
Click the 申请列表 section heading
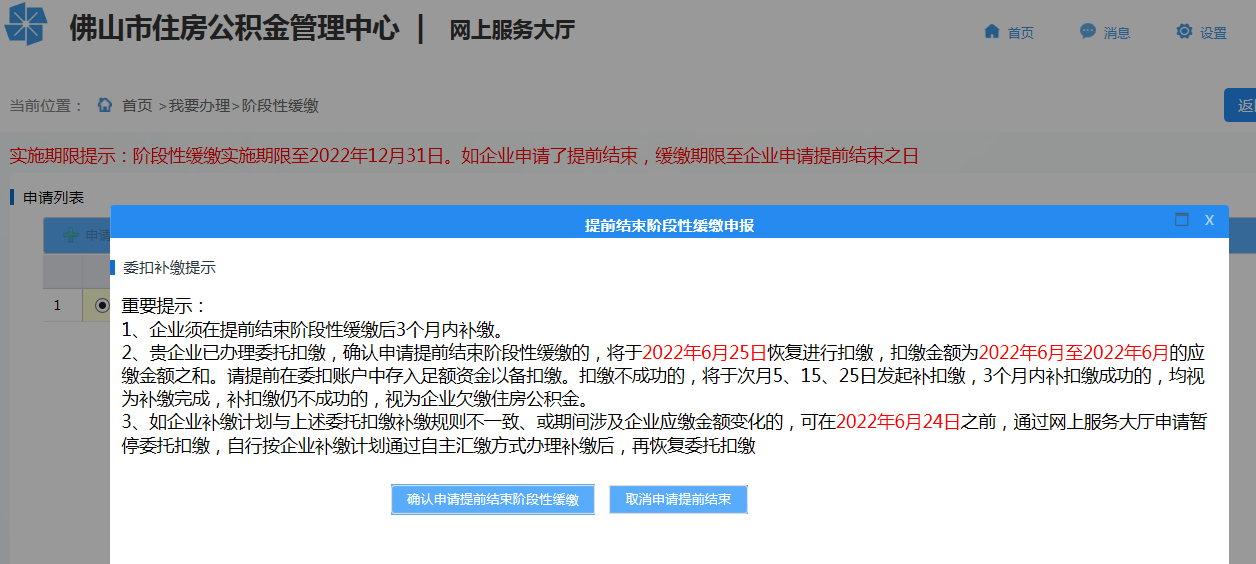click(54, 198)
